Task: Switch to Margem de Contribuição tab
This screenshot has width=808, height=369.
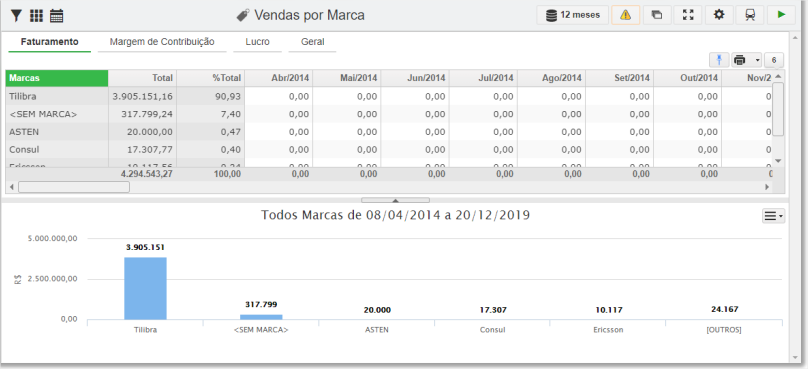Action: pos(162,42)
